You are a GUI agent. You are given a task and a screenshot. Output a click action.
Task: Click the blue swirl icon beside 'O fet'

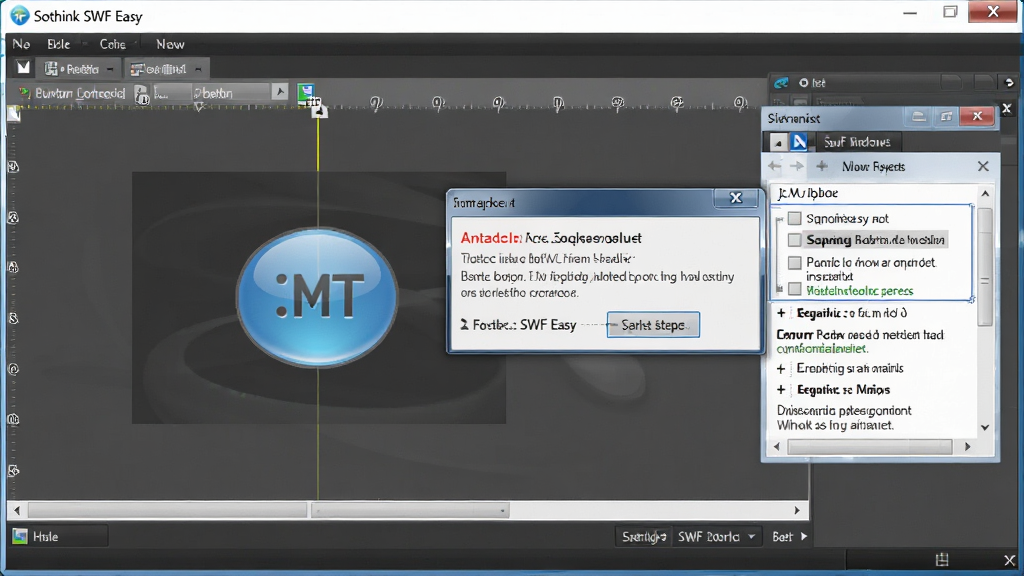tap(781, 83)
